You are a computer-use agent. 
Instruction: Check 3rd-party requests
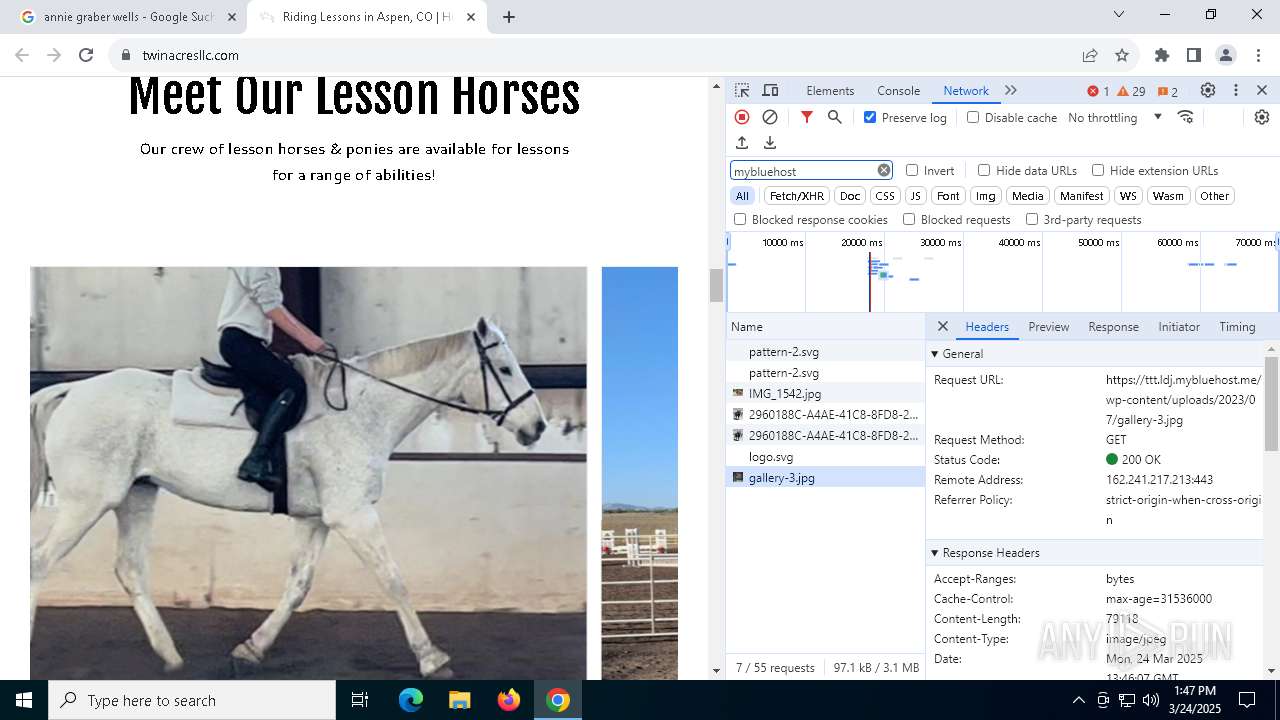tap(1032, 219)
